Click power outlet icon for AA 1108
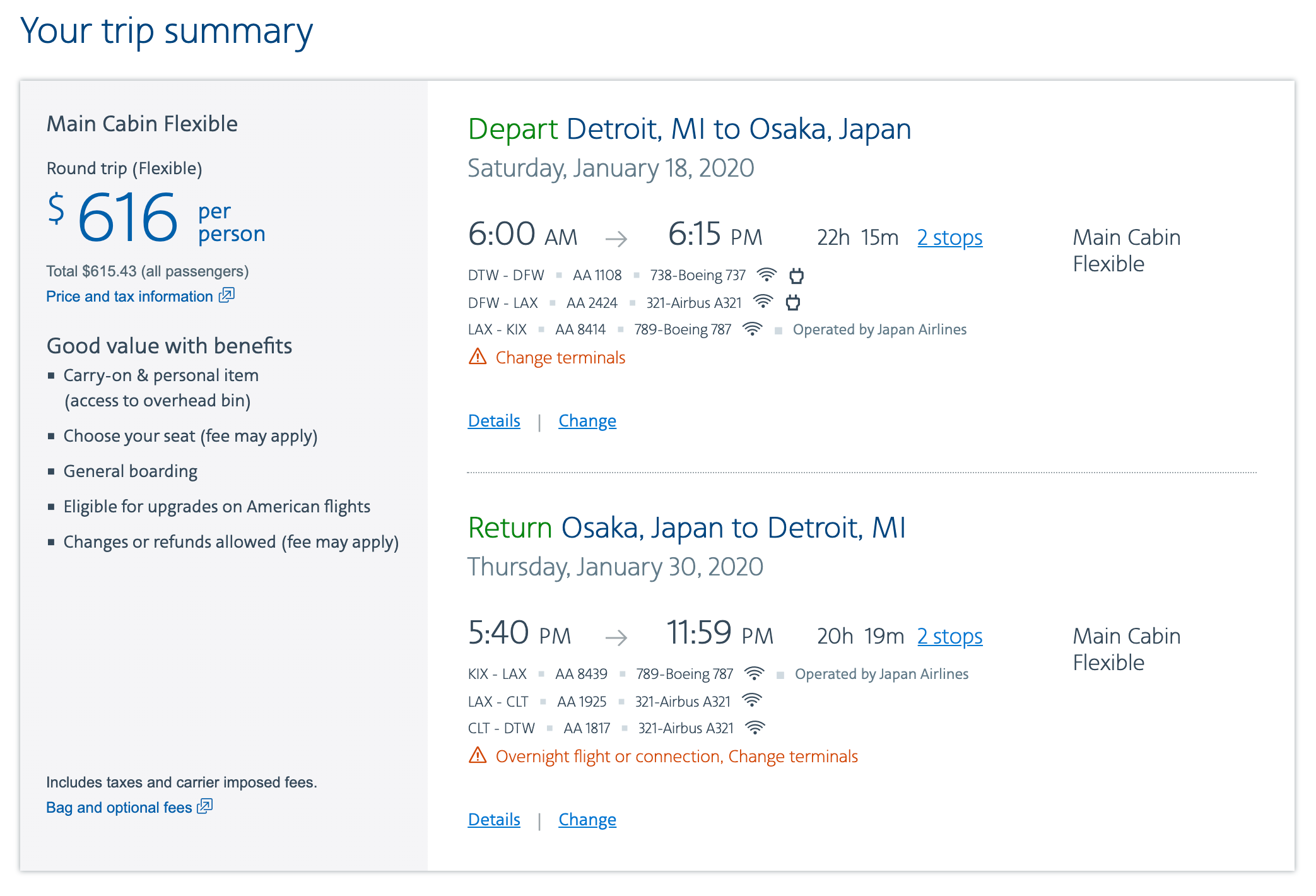The width and height of the screenshot is (1316, 896). [x=796, y=276]
